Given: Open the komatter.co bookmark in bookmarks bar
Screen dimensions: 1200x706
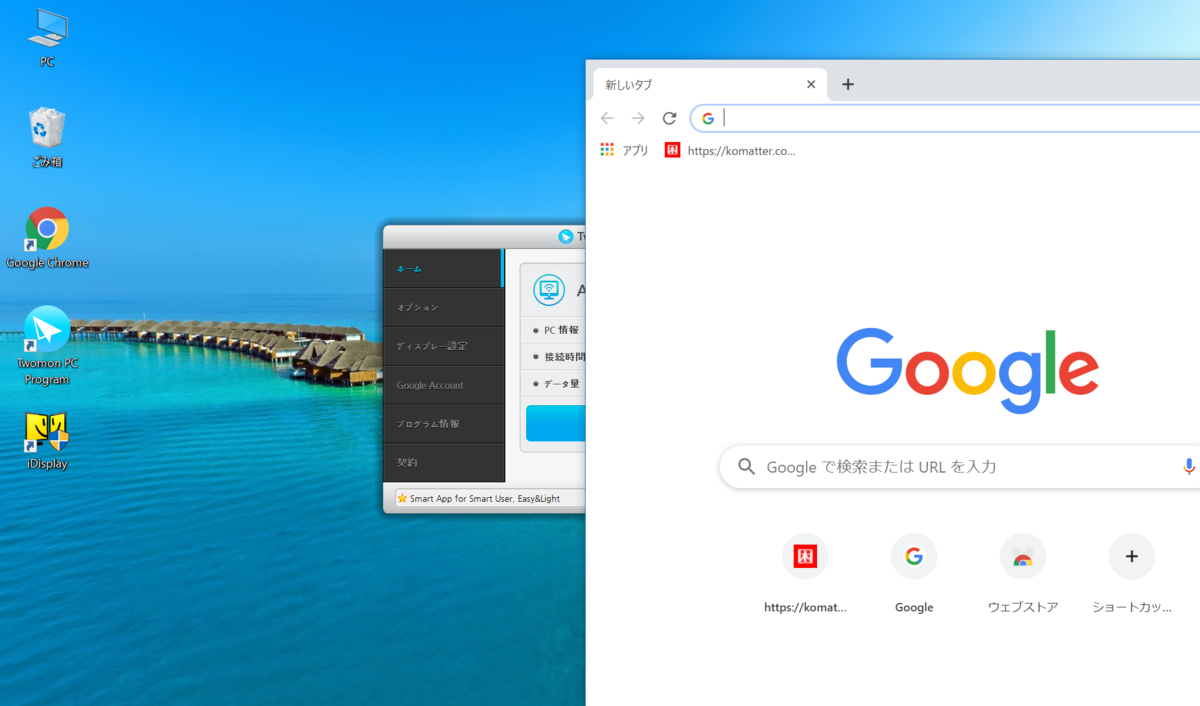Looking at the screenshot, I should 730,150.
